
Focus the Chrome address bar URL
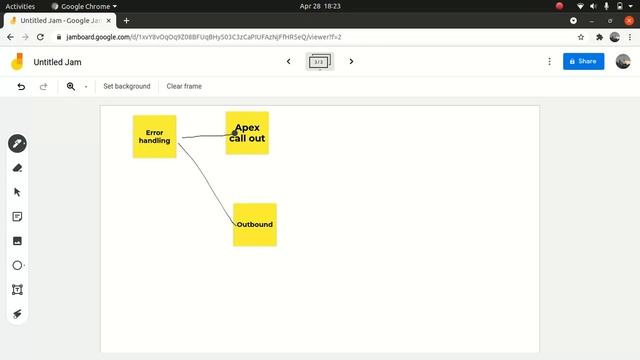click(204, 37)
